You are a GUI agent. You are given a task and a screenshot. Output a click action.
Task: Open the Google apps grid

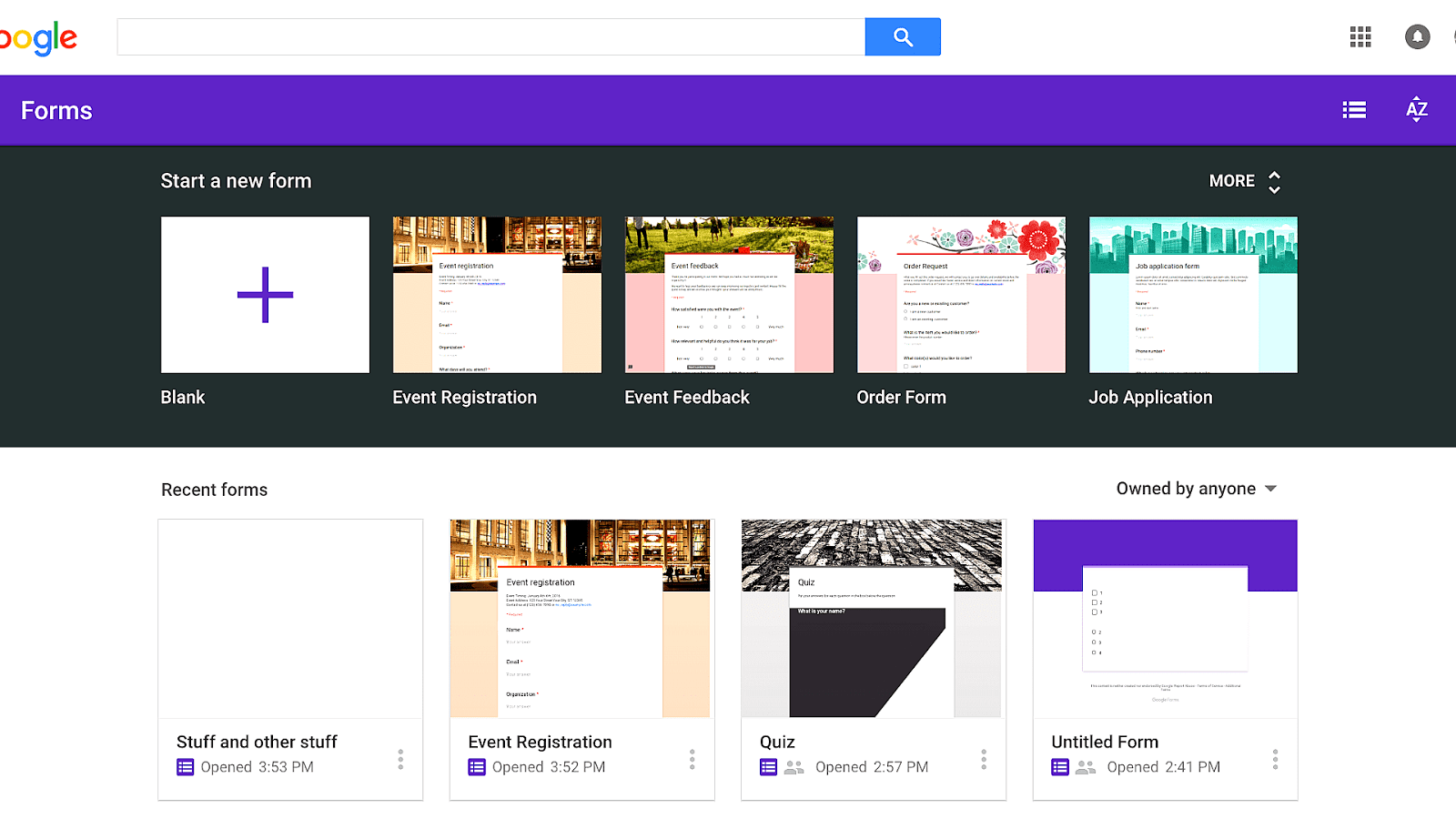point(1360,36)
